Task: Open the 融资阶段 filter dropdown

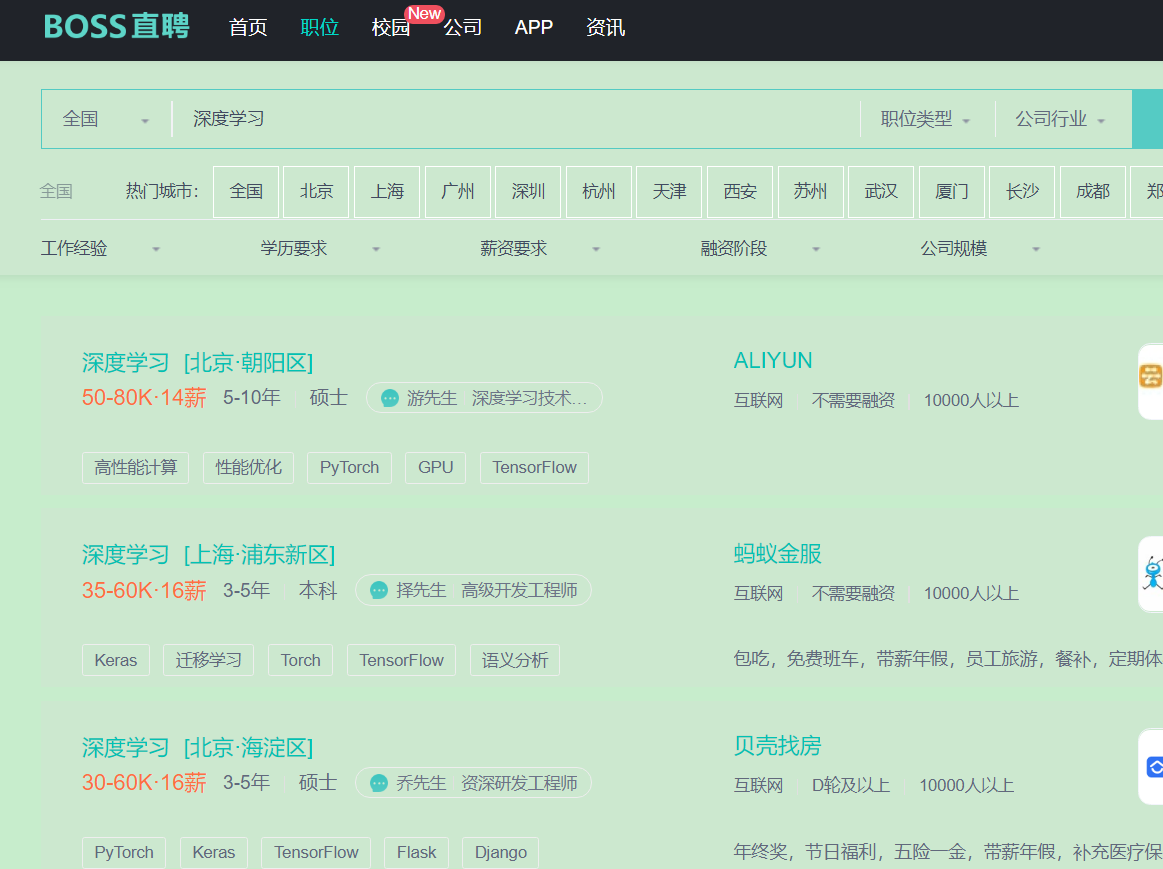Action: pos(760,248)
